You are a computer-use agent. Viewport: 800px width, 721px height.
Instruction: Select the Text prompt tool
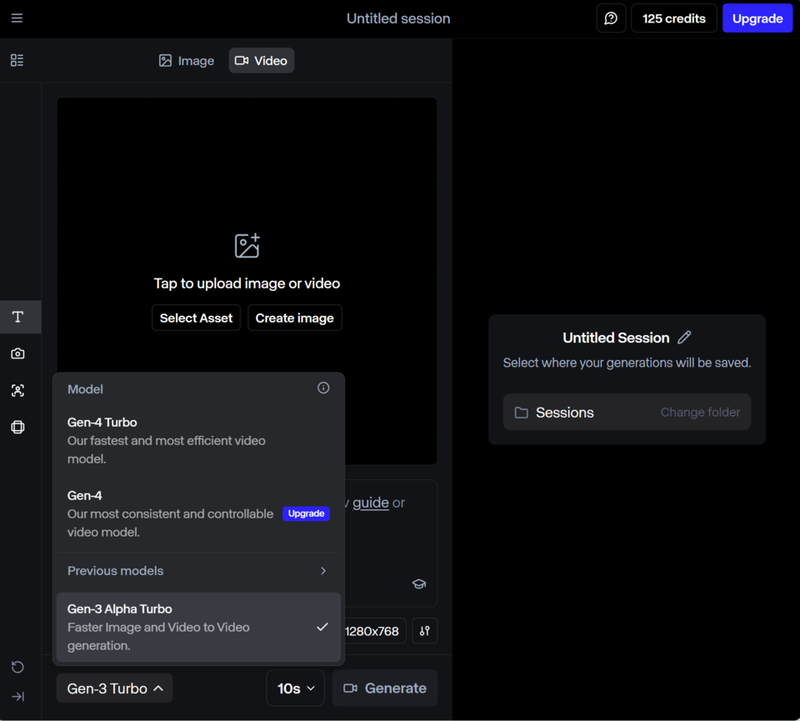point(18,317)
